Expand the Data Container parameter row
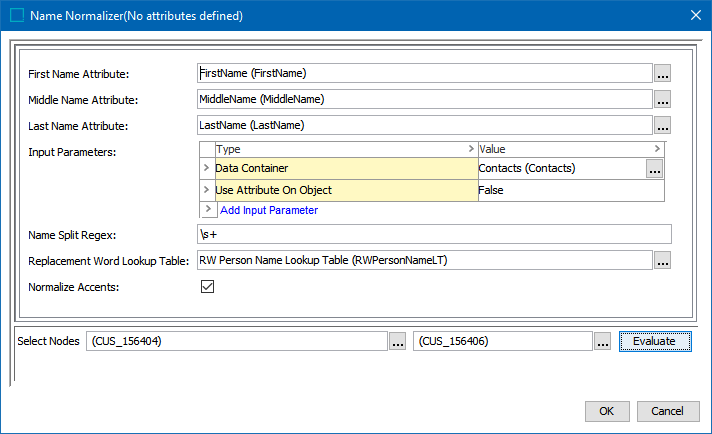Screen dimensions: 712x434 pos(208,169)
